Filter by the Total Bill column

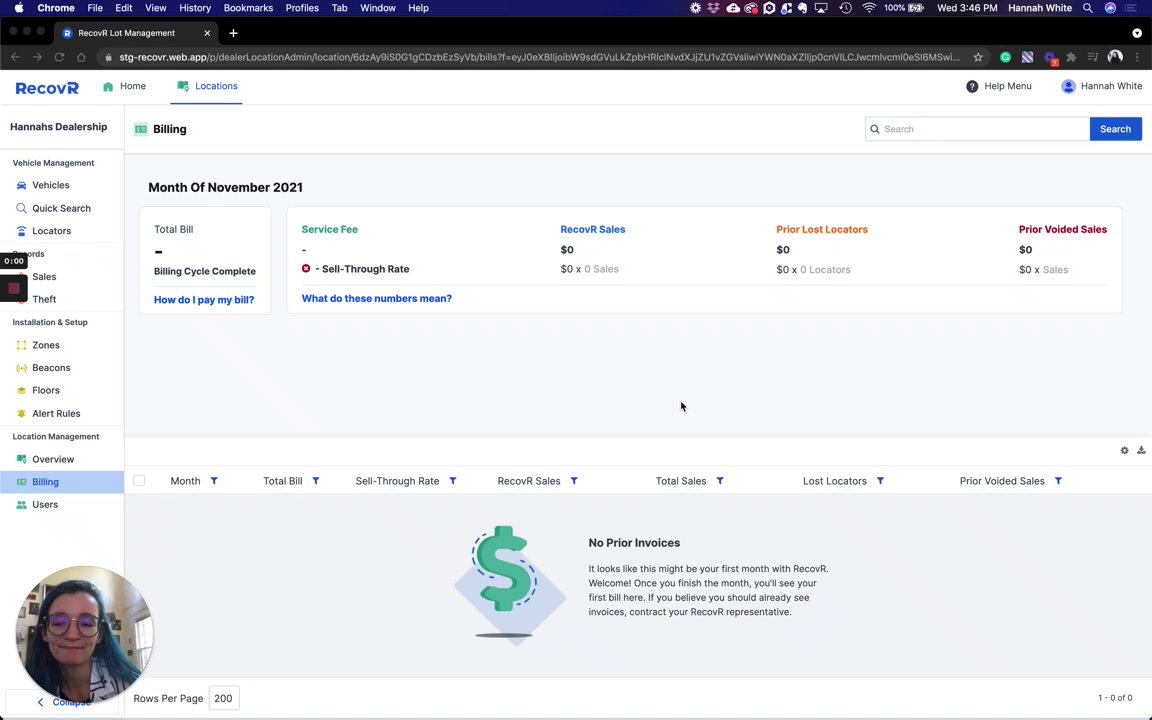click(316, 480)
